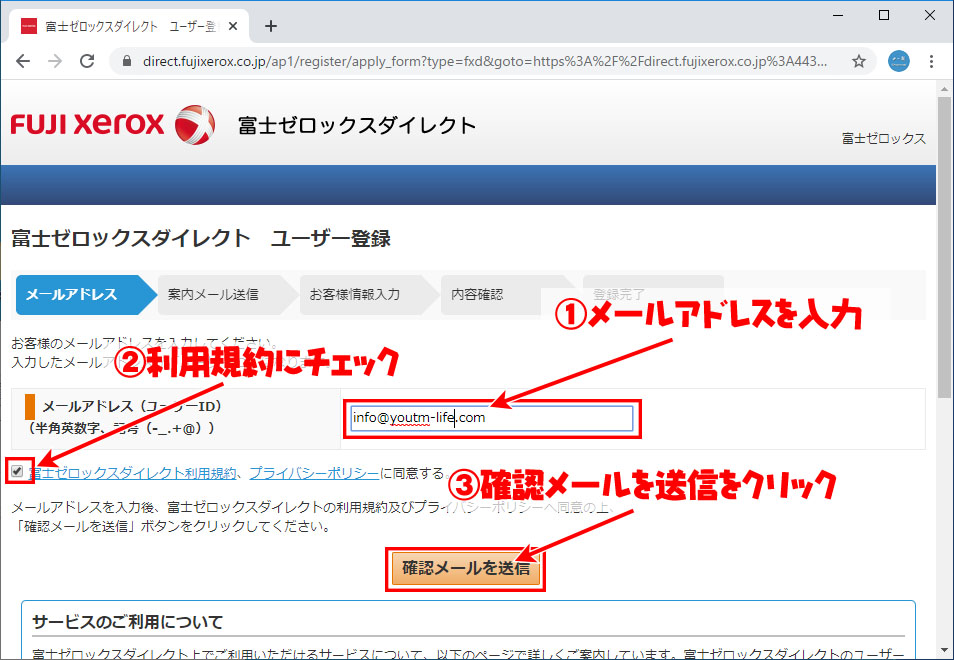Click the email address input field

pyautogui.click(x=492, y=419)
